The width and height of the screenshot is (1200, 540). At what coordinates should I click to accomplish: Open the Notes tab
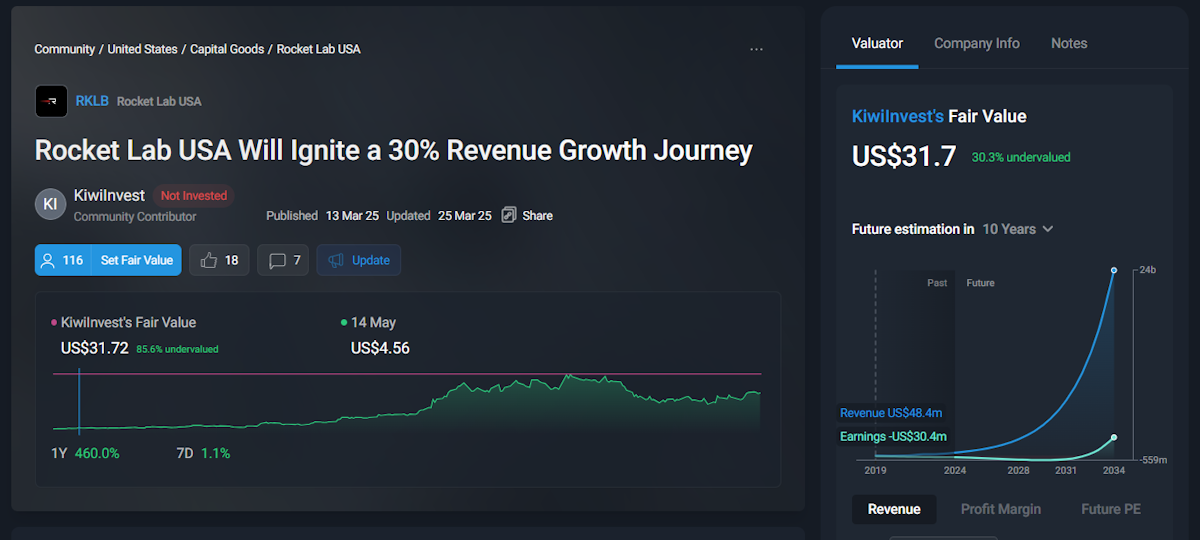[1069, 43]
